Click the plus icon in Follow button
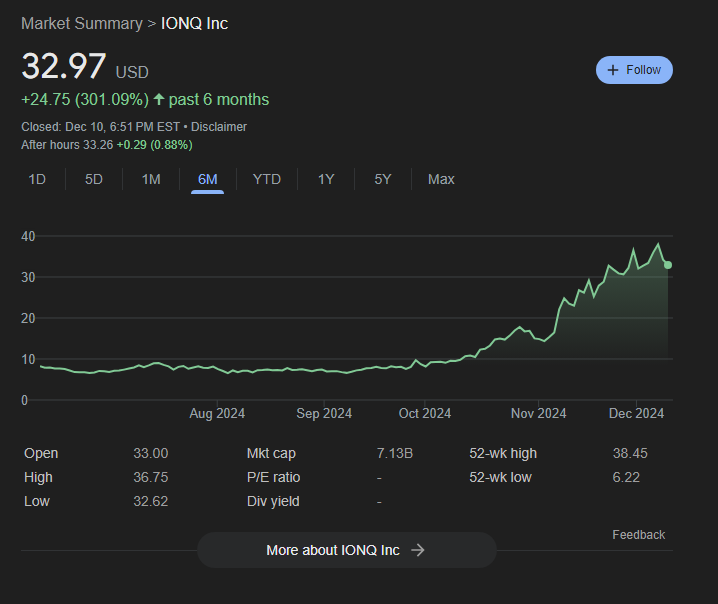This screenshot has width=718, height=604. [x=612, y=70]
